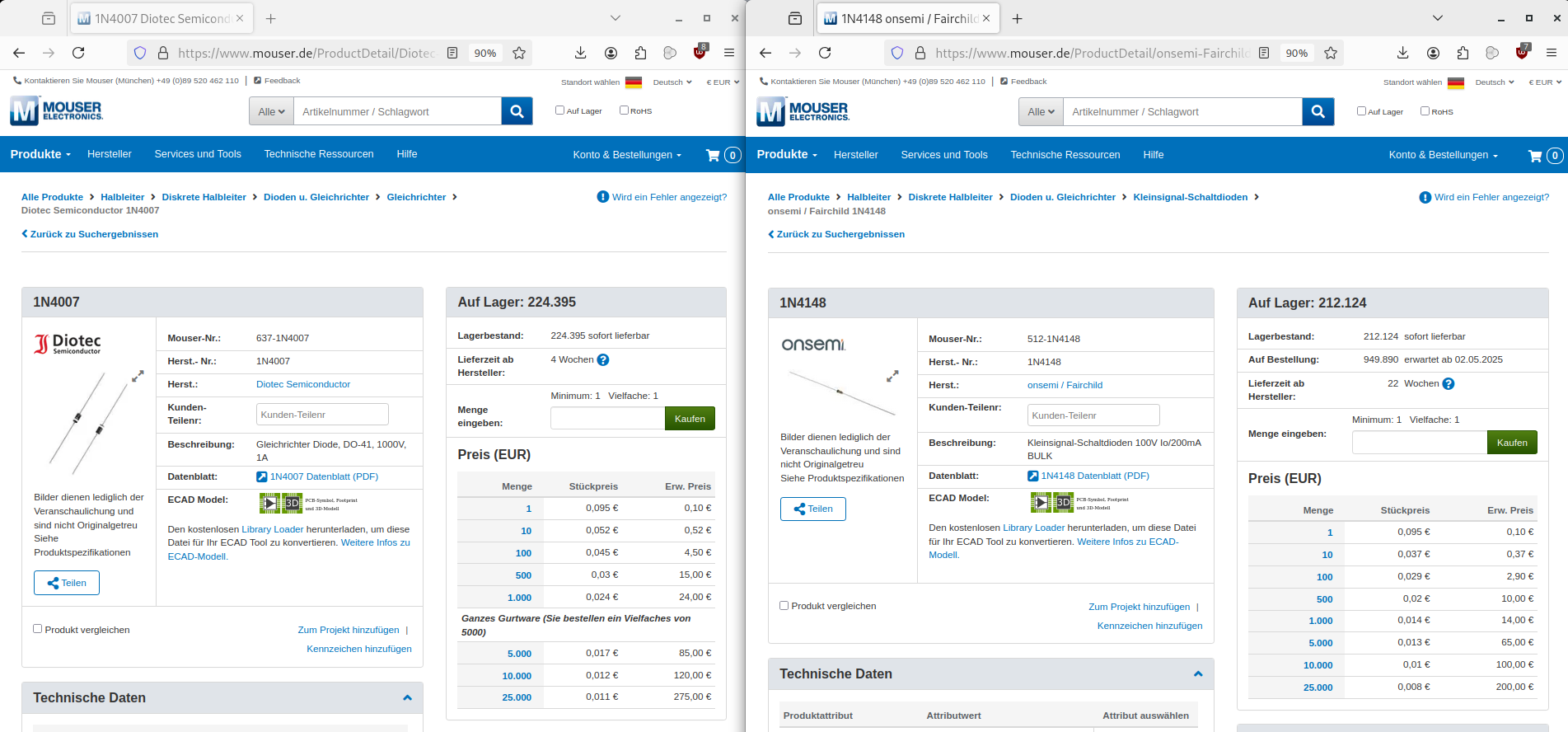Open Alle category dropdown in left search bar
The width and height of the screenshot is (1568, 732).
pyautogui.click(x=271, y=111)
